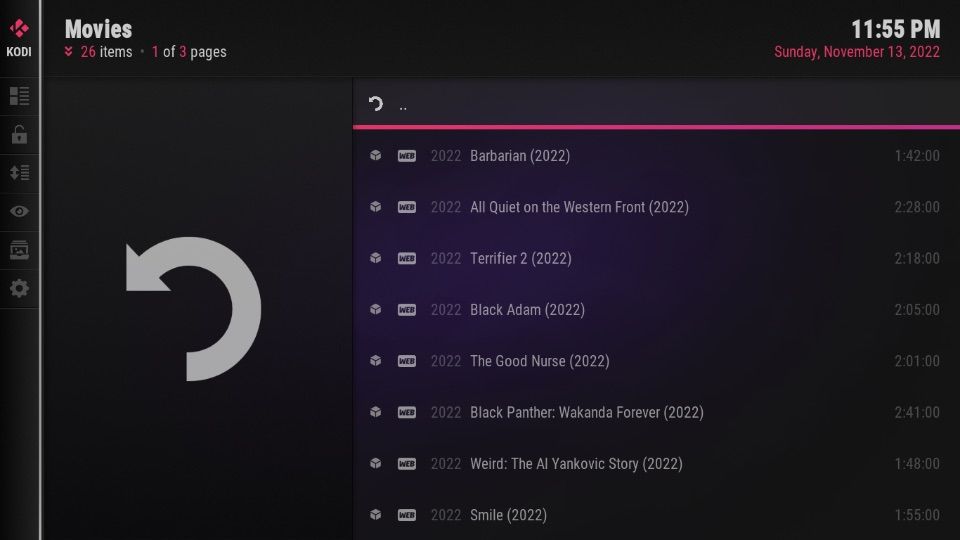This screenshot has width=960, height=540.
Task: Click the 2:41:00 duration value
Action: point(917,412)
